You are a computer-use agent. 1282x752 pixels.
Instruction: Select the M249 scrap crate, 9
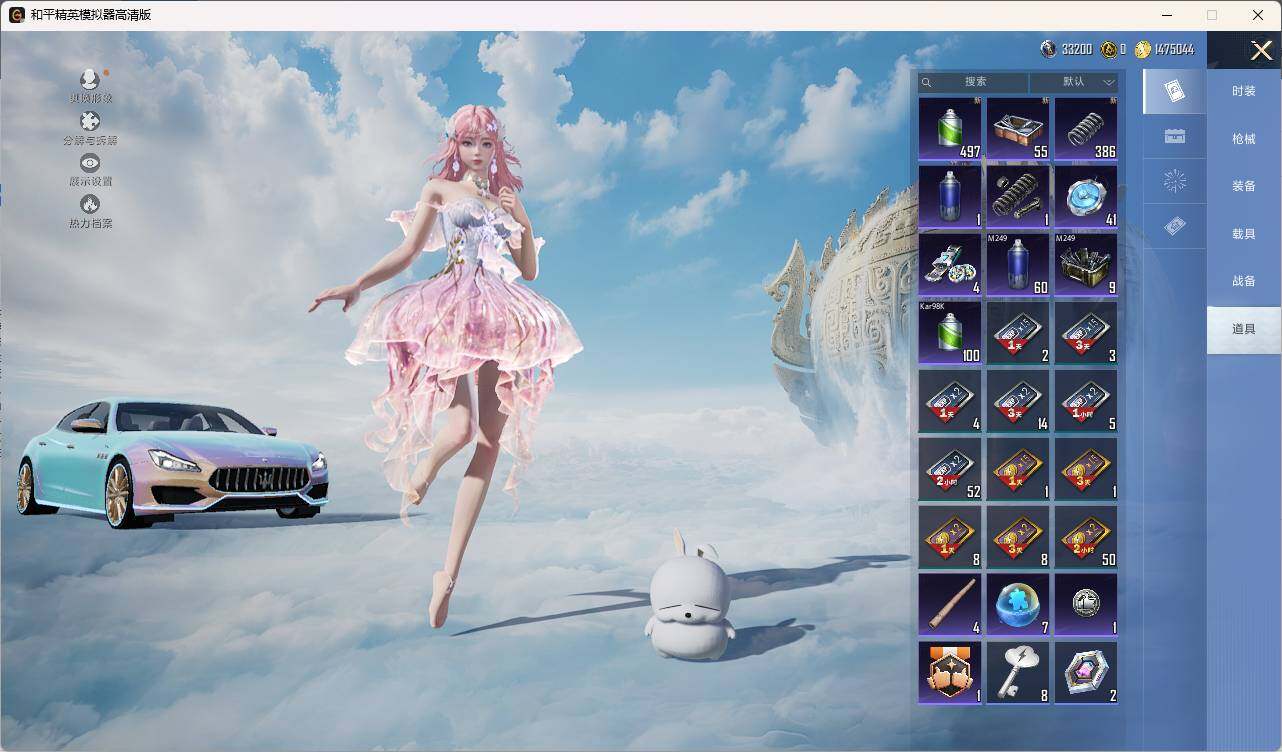pos(1086,264)
